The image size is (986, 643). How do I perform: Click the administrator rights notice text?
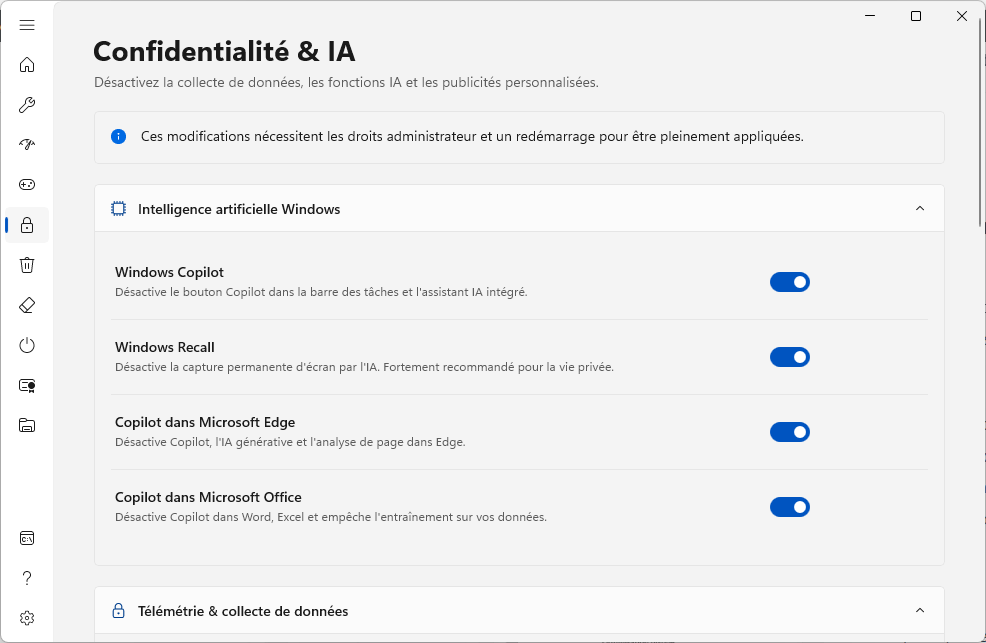coord(472,136)
